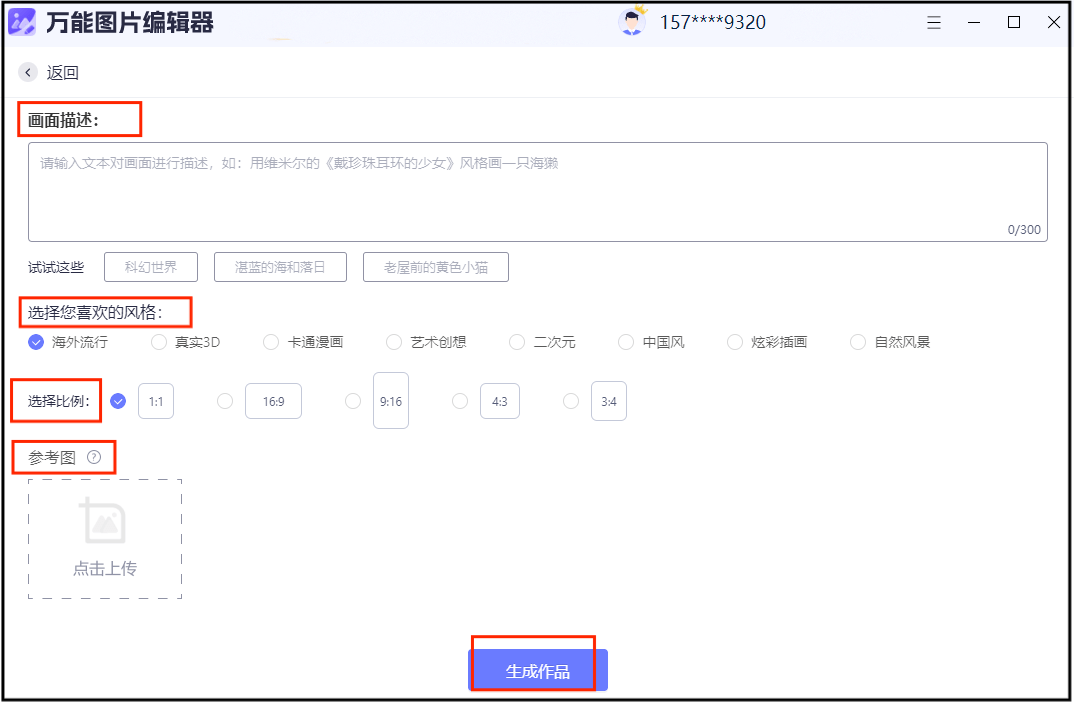Click the account number 157****9320
Image resolution: width=1074 pixels, height=709 pixels.
click(x=712, y=22)
